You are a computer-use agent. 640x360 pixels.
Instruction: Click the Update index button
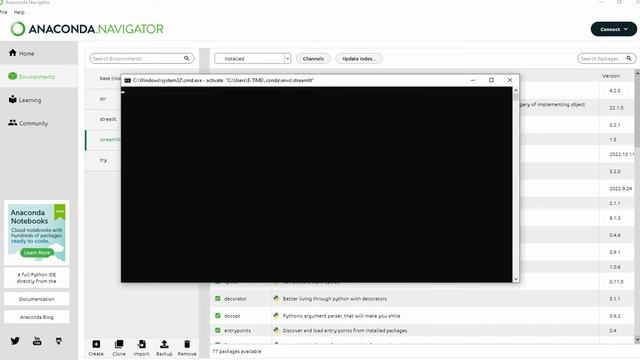tap(359, 58)
